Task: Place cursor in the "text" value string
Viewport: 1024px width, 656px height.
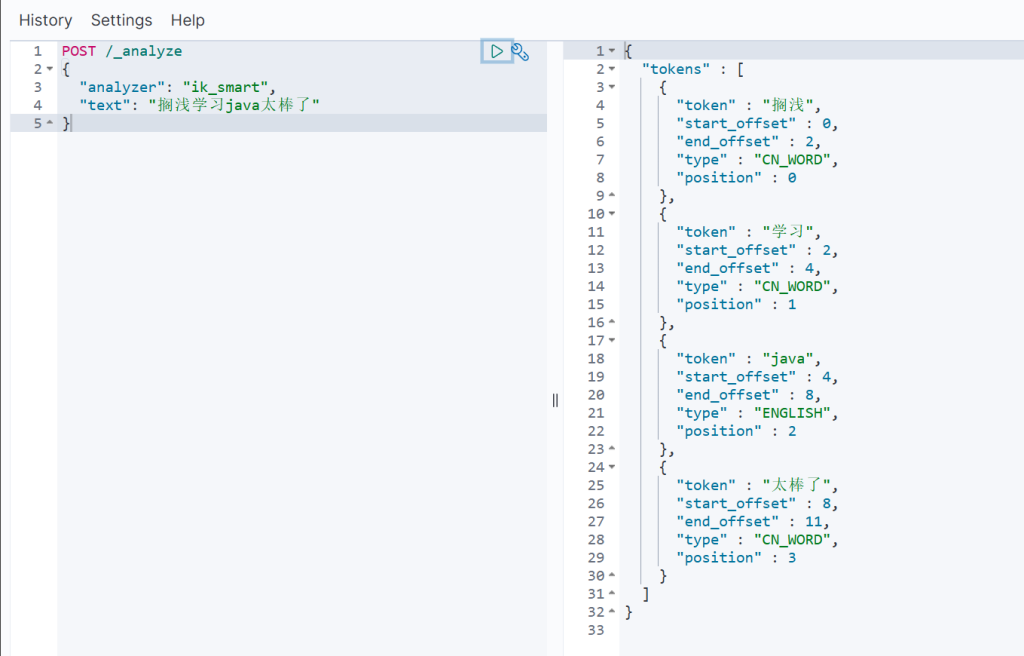Action: (234, 105)
